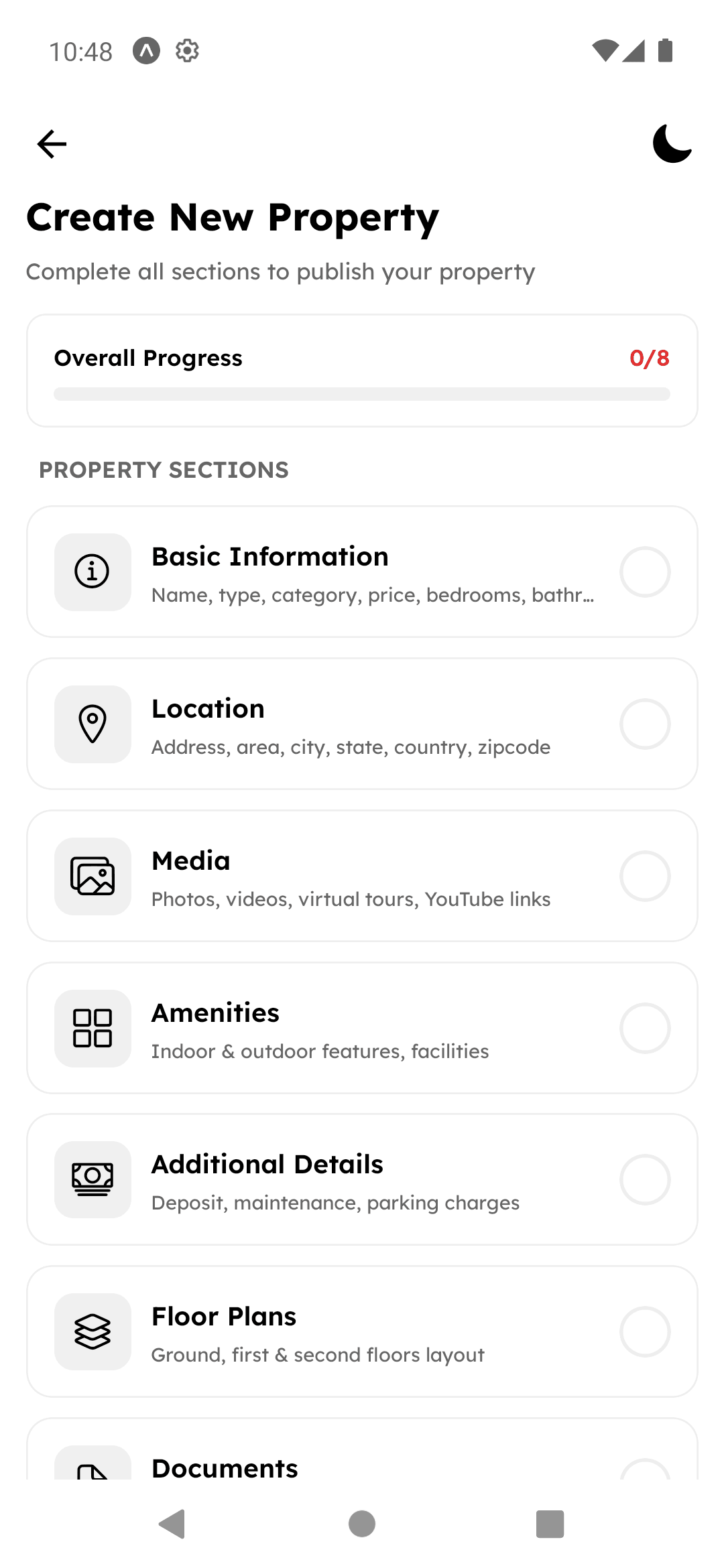This screenshot has height=1568, width=724.
Task: Open the Floor Plans section
Action: (362, 1331)
